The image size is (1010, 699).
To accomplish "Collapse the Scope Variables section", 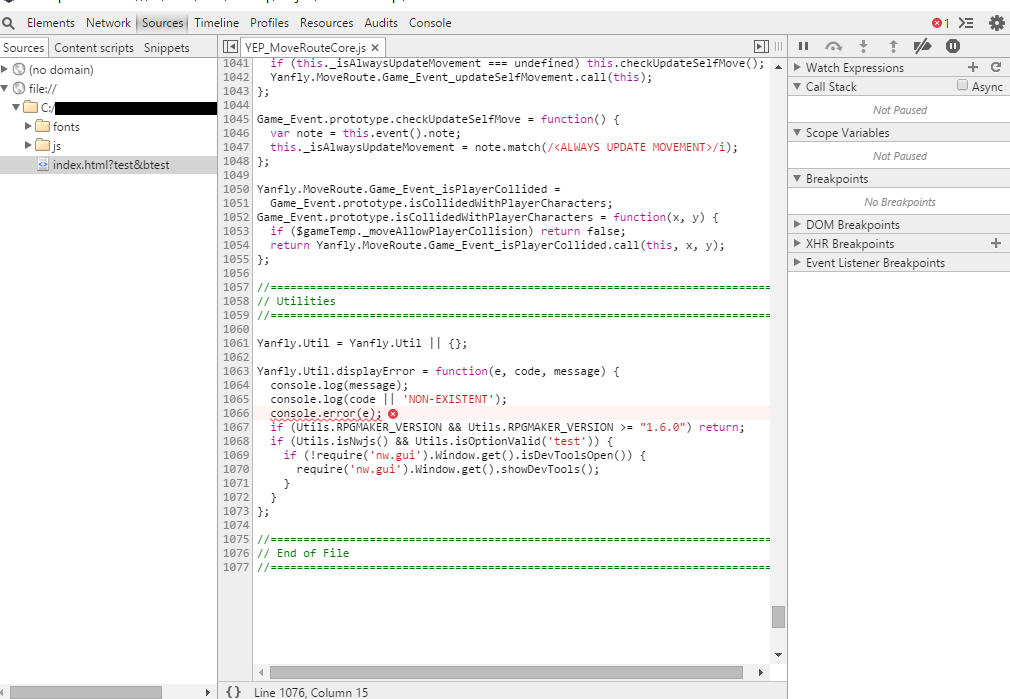I will pos(797,132).
